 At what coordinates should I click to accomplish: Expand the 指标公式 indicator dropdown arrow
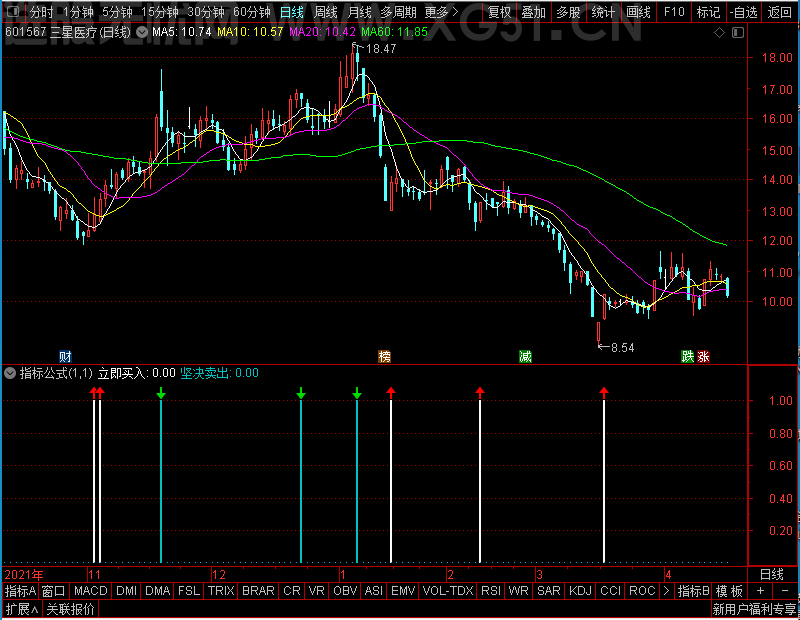coord(10,373)
